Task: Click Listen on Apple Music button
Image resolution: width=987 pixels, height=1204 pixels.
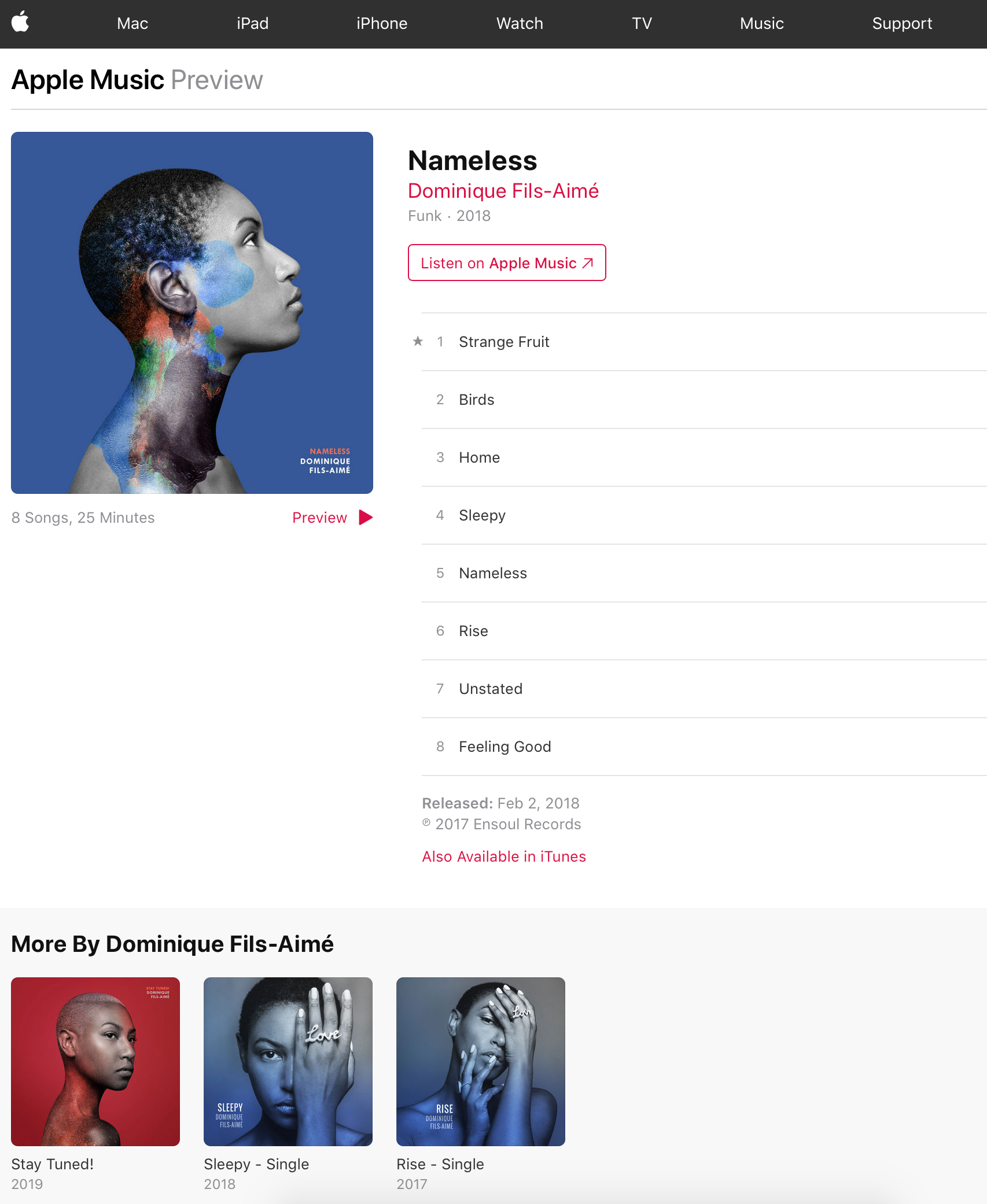Action: (x=507, y=263)
